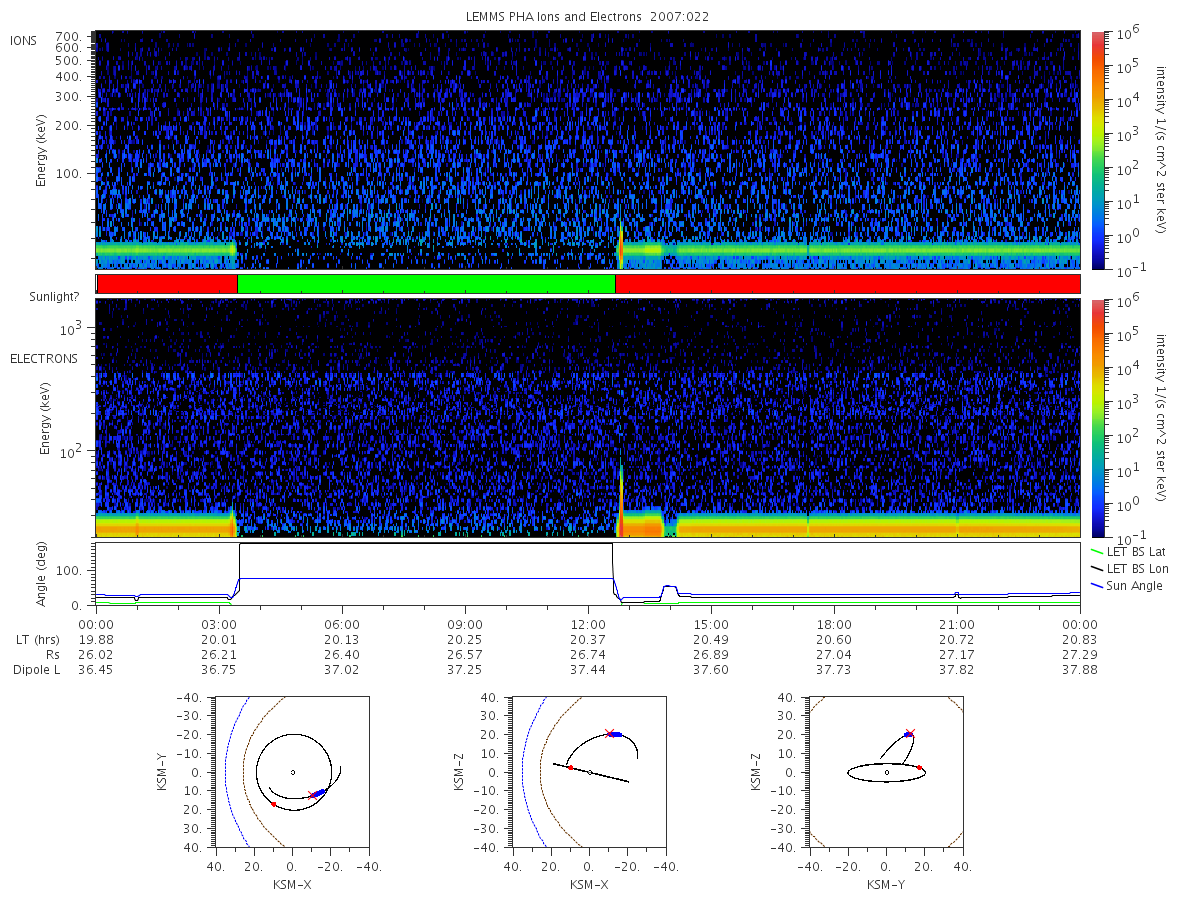Click the green LET BS Lat legend line
The image size is (1200, 900).
(1098, 550)
